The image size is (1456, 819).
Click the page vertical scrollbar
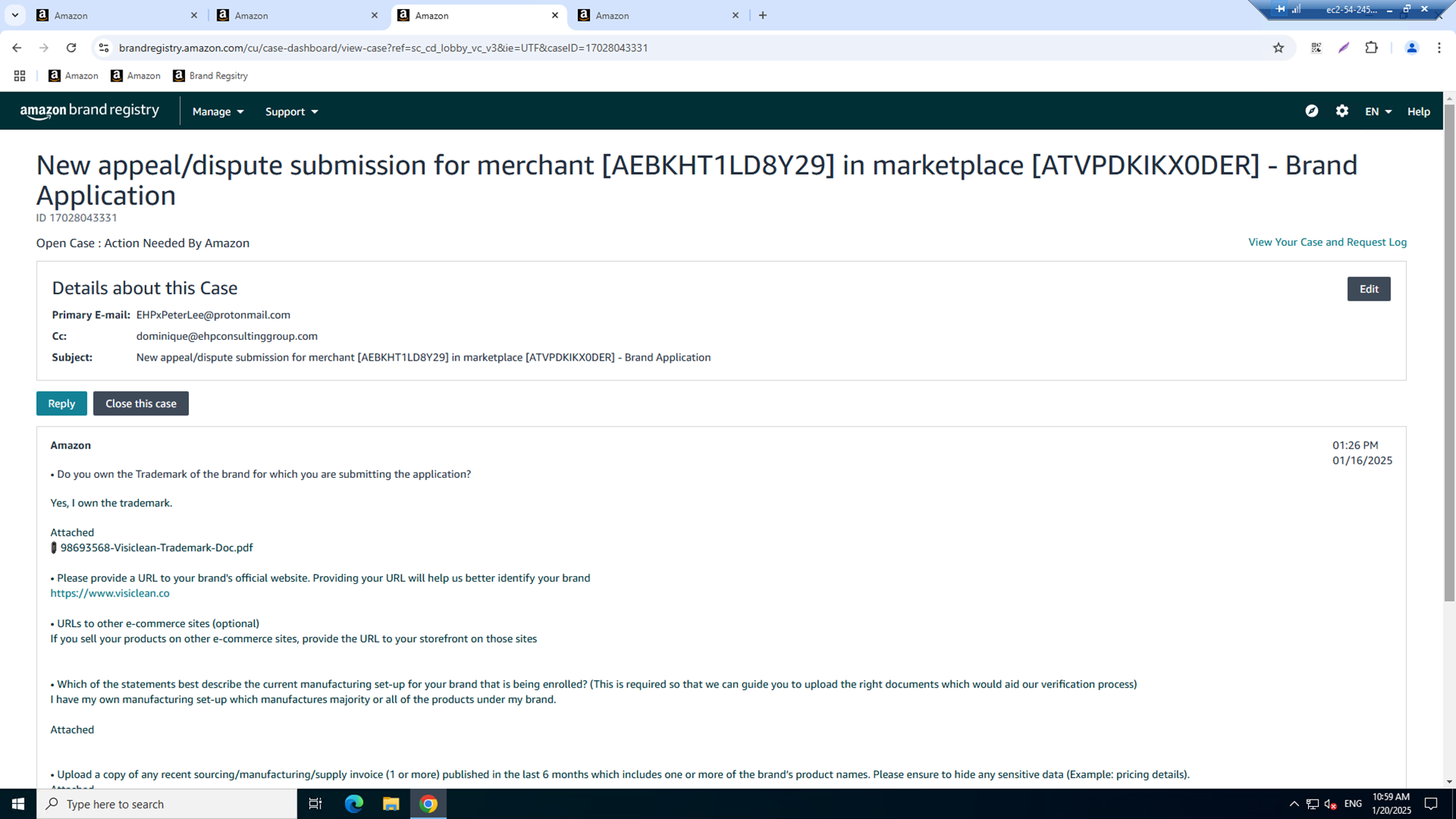pos(1449,351)
